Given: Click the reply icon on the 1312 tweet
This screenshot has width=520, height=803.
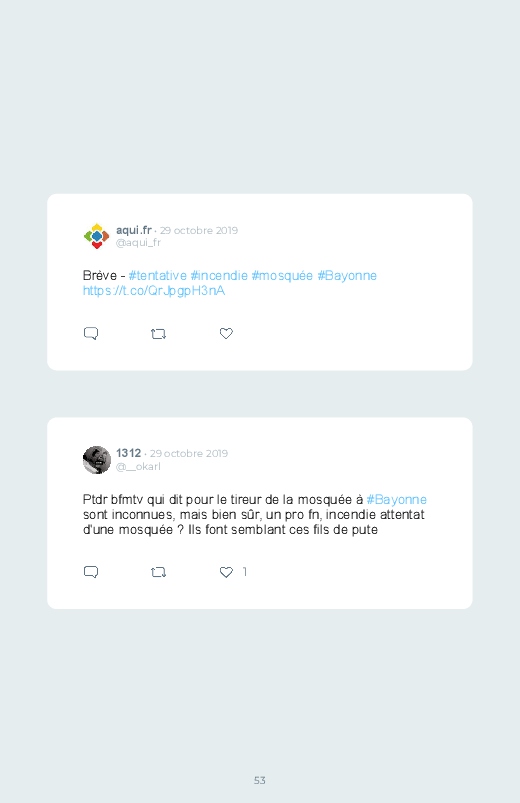Looking at the screenshot, I should [91, 572].
